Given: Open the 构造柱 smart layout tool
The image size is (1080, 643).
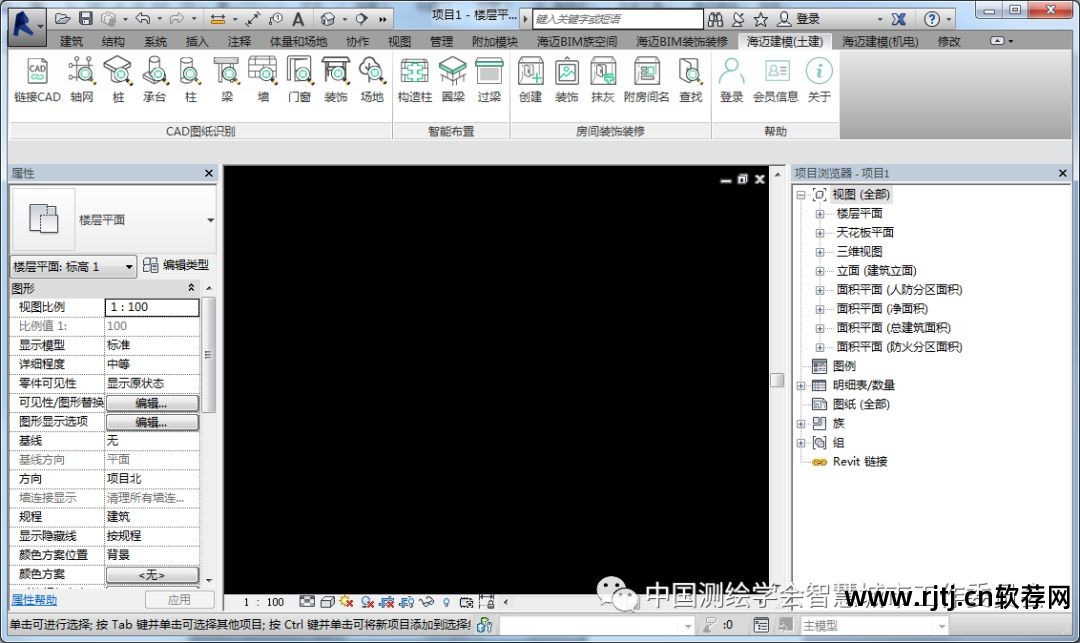Looking at the screenshot, I should [x=415, y=80].
